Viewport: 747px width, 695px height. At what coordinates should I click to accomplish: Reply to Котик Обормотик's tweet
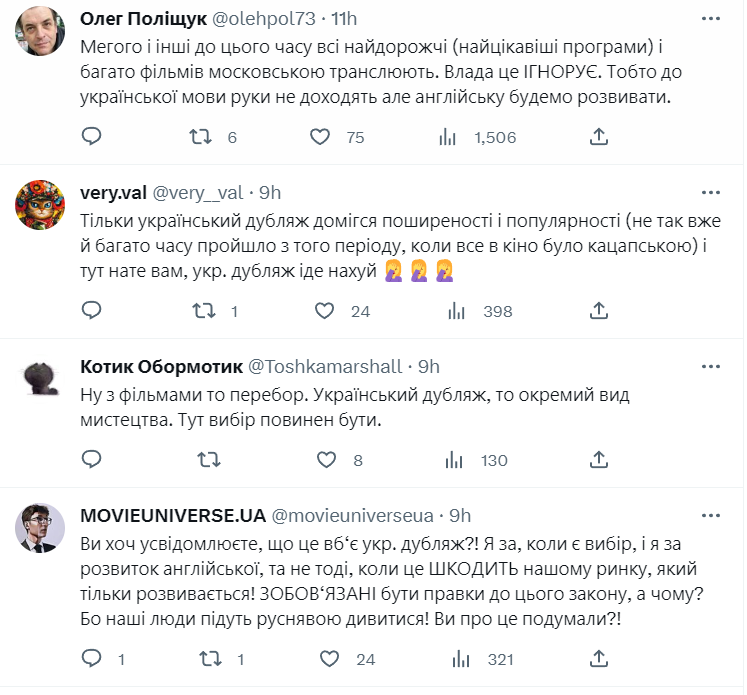click(91, 459)
